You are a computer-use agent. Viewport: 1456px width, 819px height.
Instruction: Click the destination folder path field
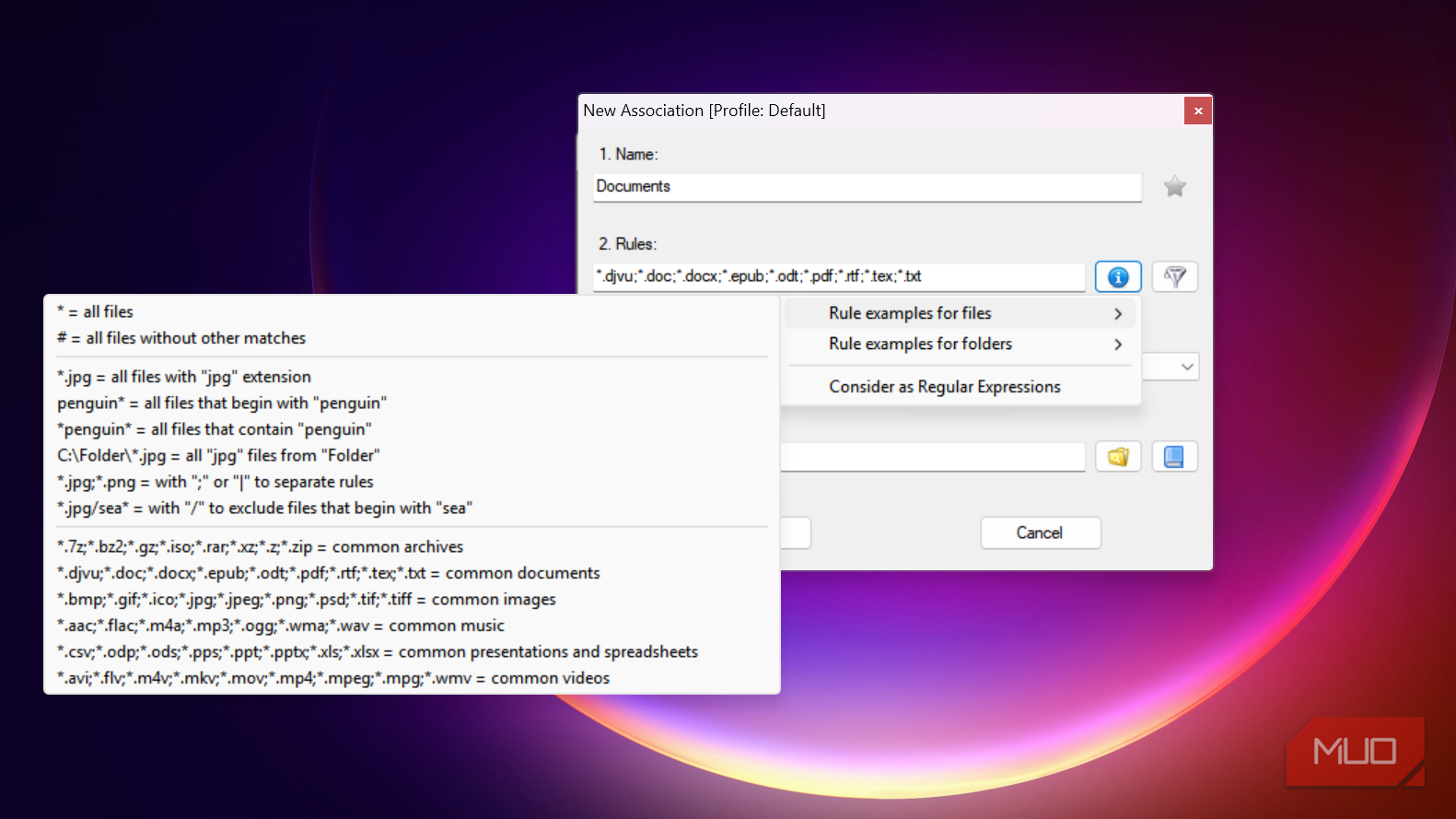pos(932,457)
